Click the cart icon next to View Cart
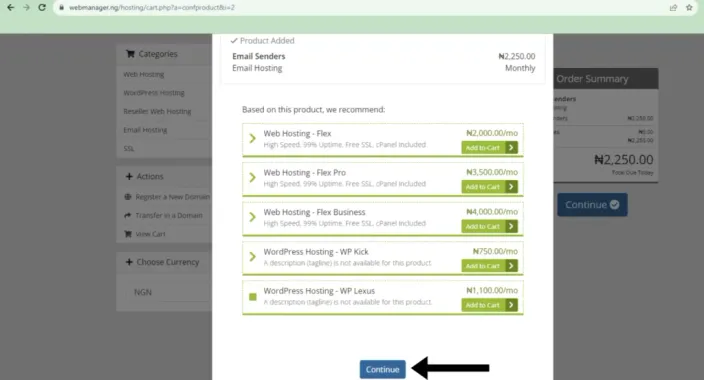 coord(128,234)
